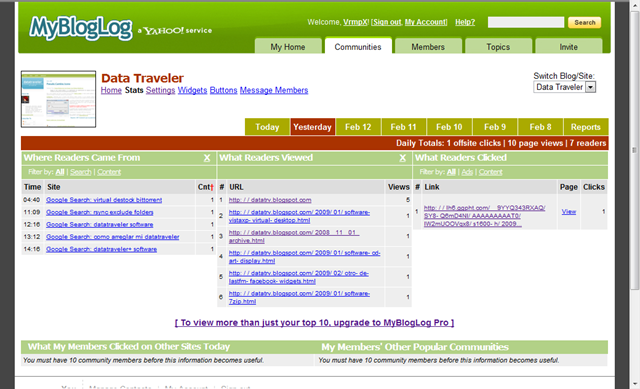
Task: Open the virtual destock bittorrent search referrer
Action: click(x=104, y=200)
